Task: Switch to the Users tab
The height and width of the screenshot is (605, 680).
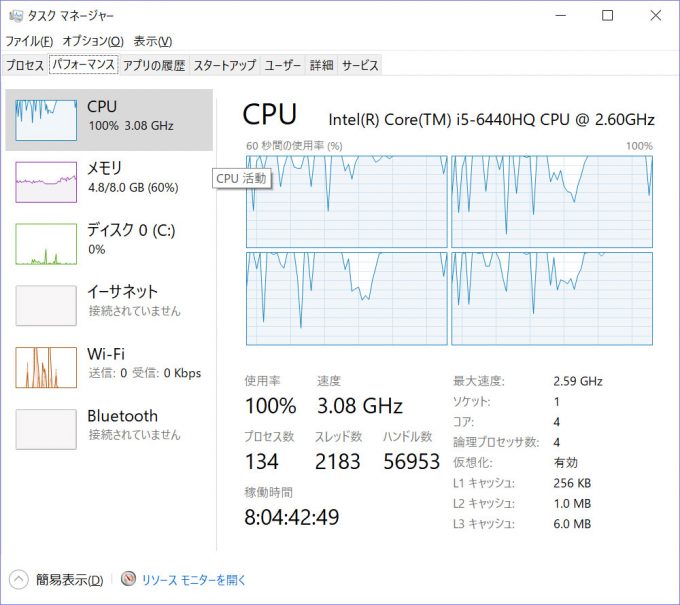Action: tap(283, 65)
